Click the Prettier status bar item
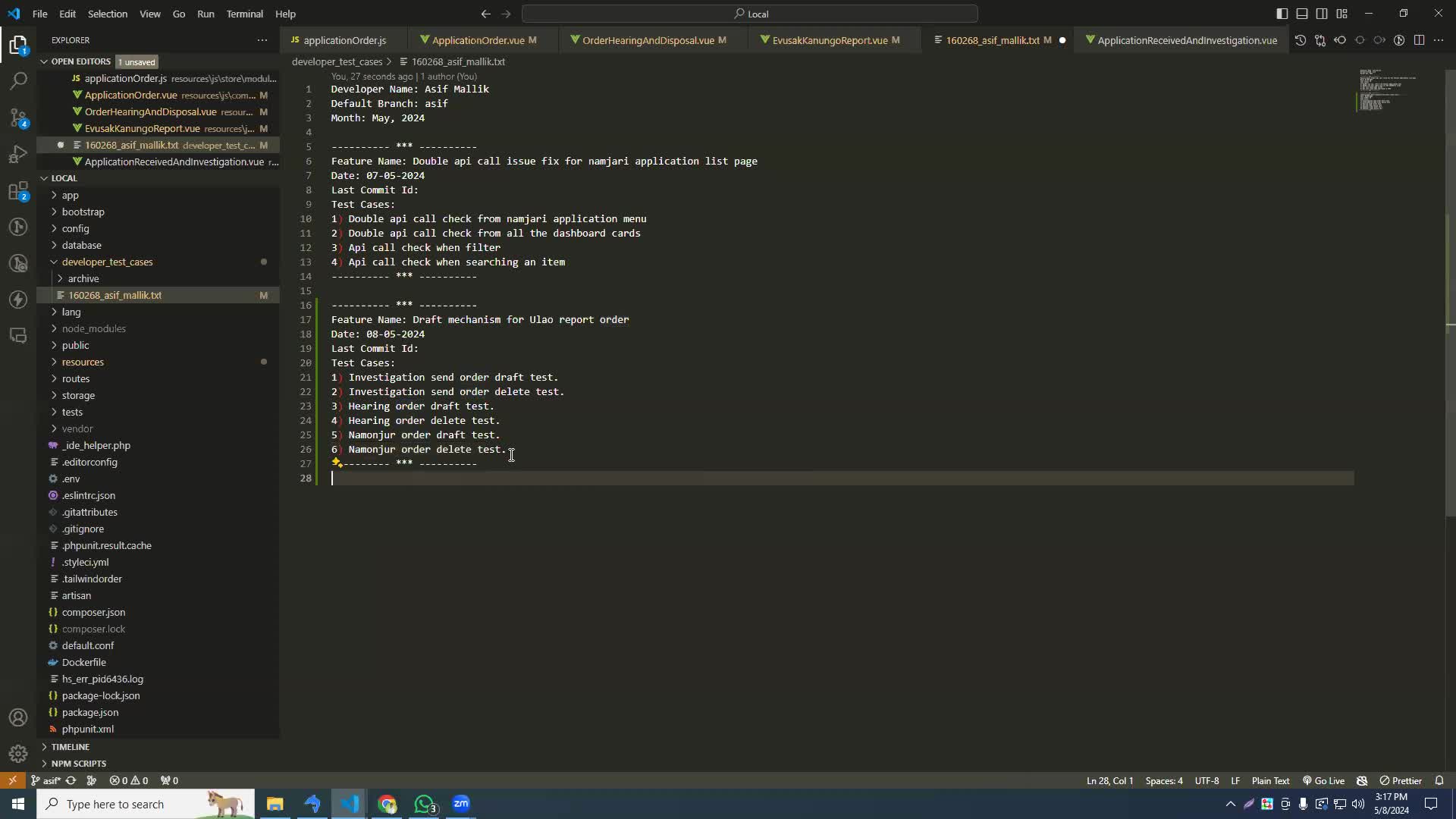The width and height of the screenshot is (1456, 819). coord(1401,780)
